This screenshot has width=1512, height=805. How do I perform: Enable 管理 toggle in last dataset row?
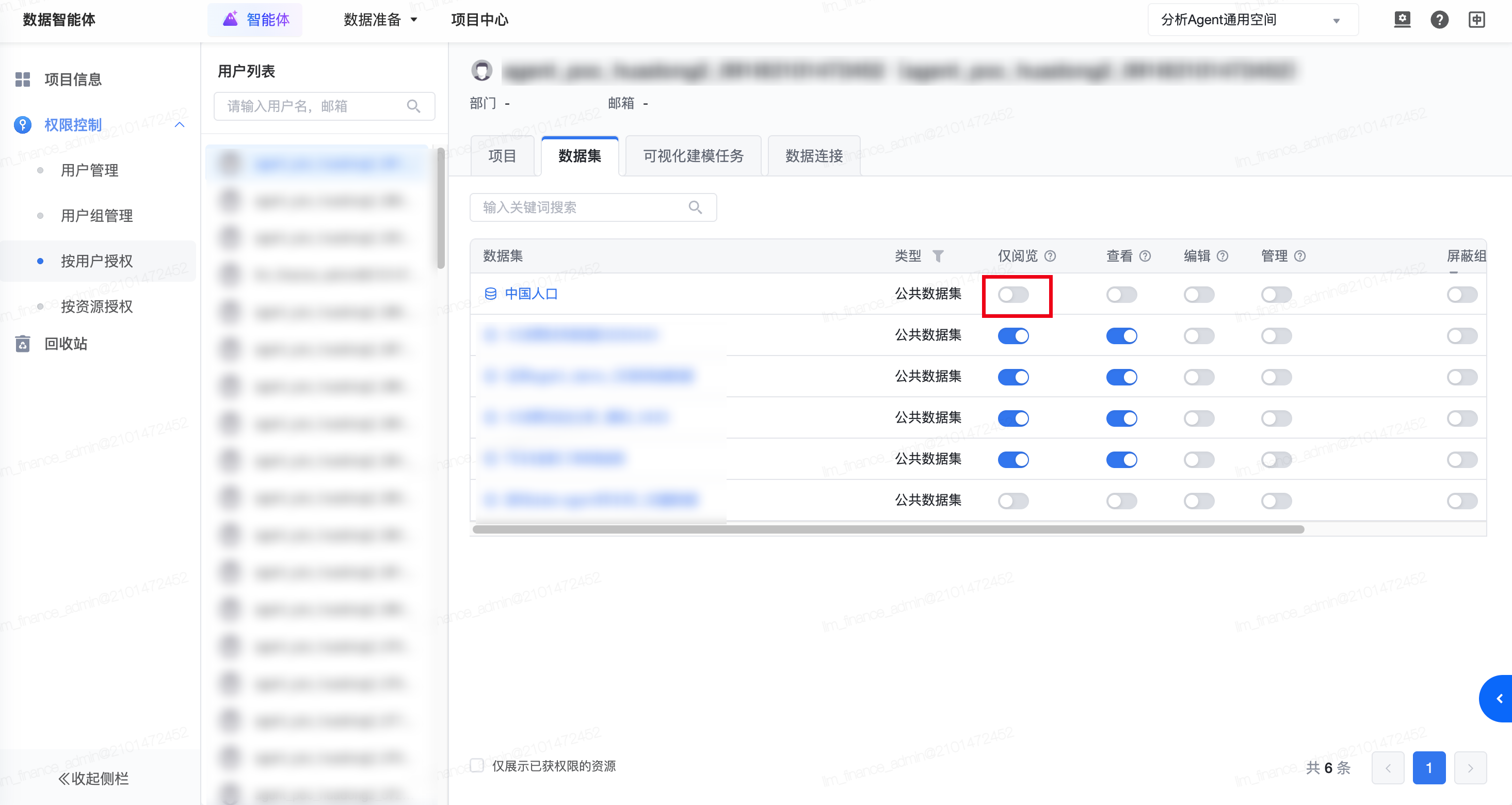pyautogui.click(x=1277, y=501)
